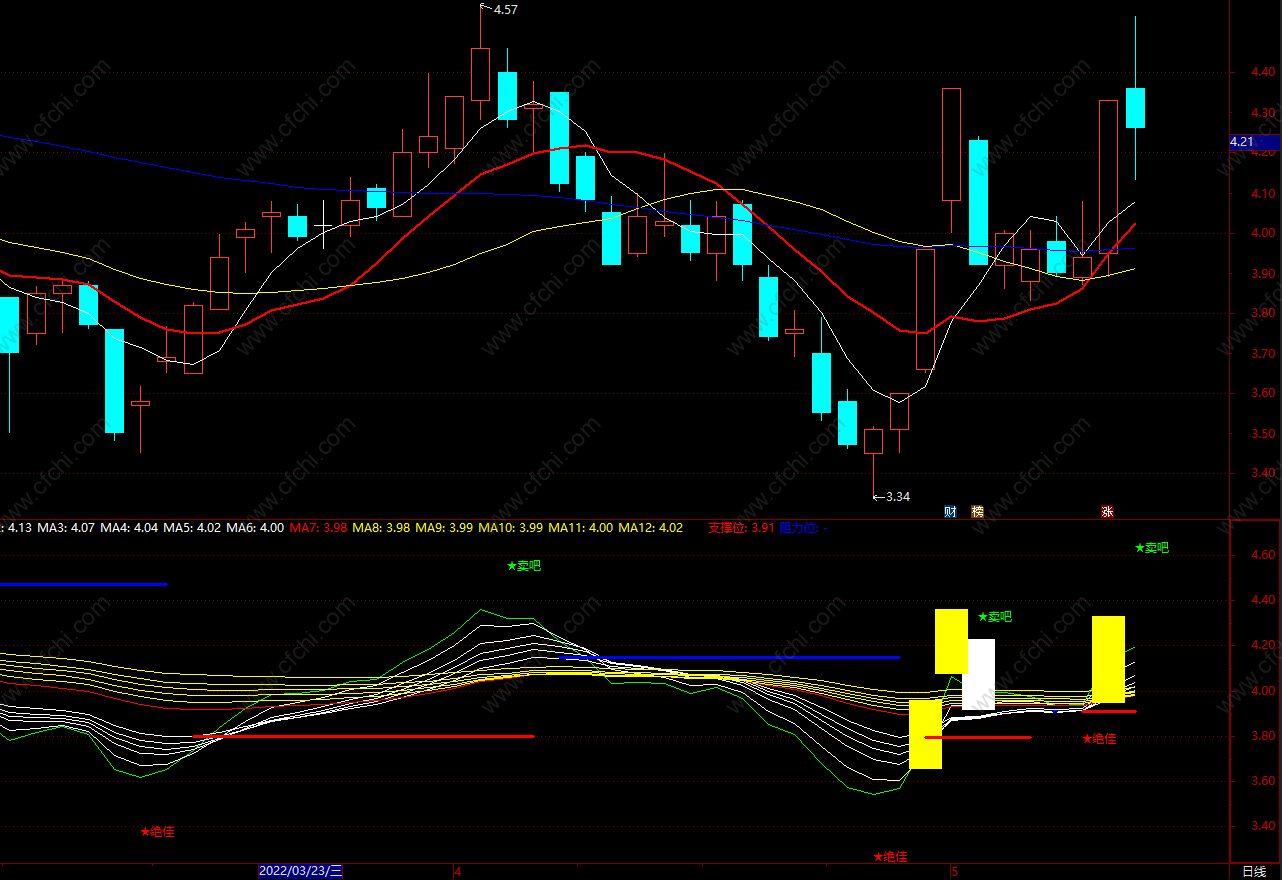The height and width of the screenshot is (880, 1282).
Task: Click the 4.57 high price label
Action: pos(505,9)
